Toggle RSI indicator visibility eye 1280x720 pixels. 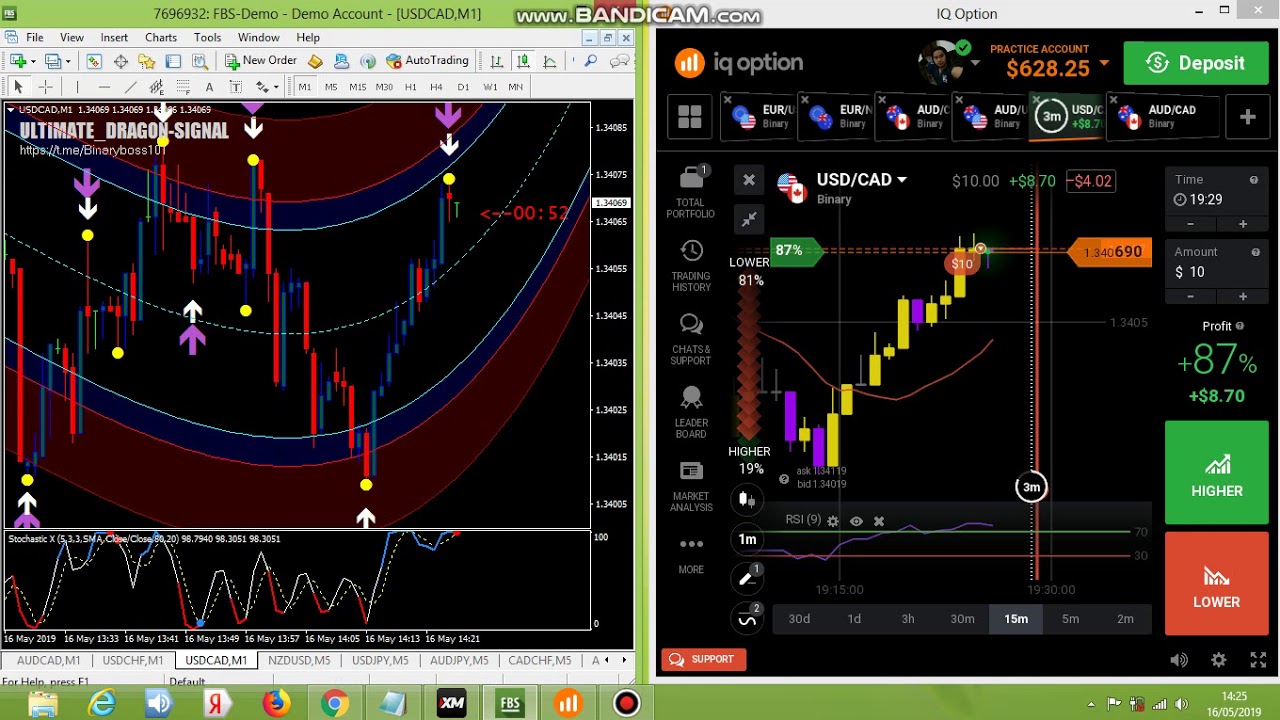(856, 521)
